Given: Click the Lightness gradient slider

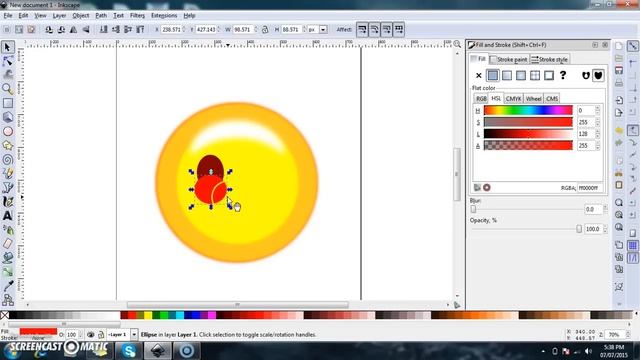Looking at the screenshot, I should (528, 134).
